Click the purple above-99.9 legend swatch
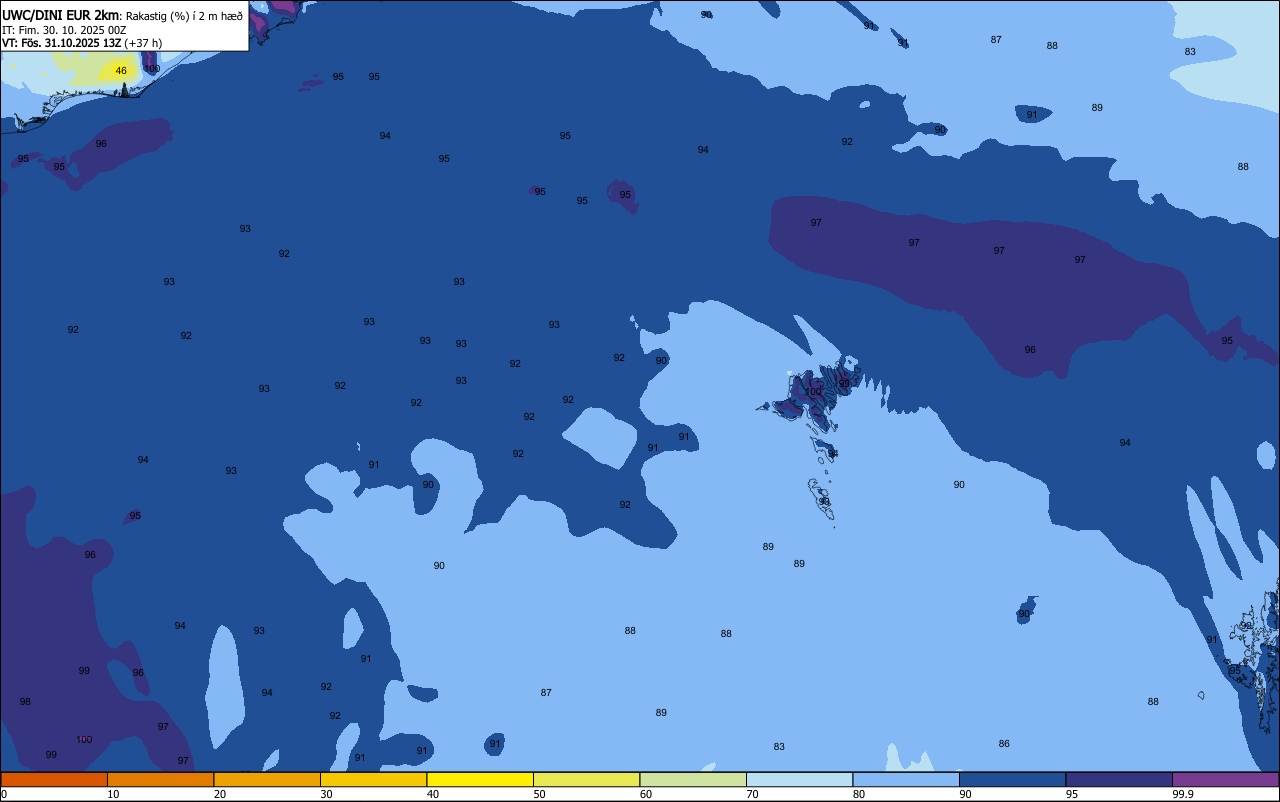Viewport: 1280px width, 802px height. [x=1225, y=780]
